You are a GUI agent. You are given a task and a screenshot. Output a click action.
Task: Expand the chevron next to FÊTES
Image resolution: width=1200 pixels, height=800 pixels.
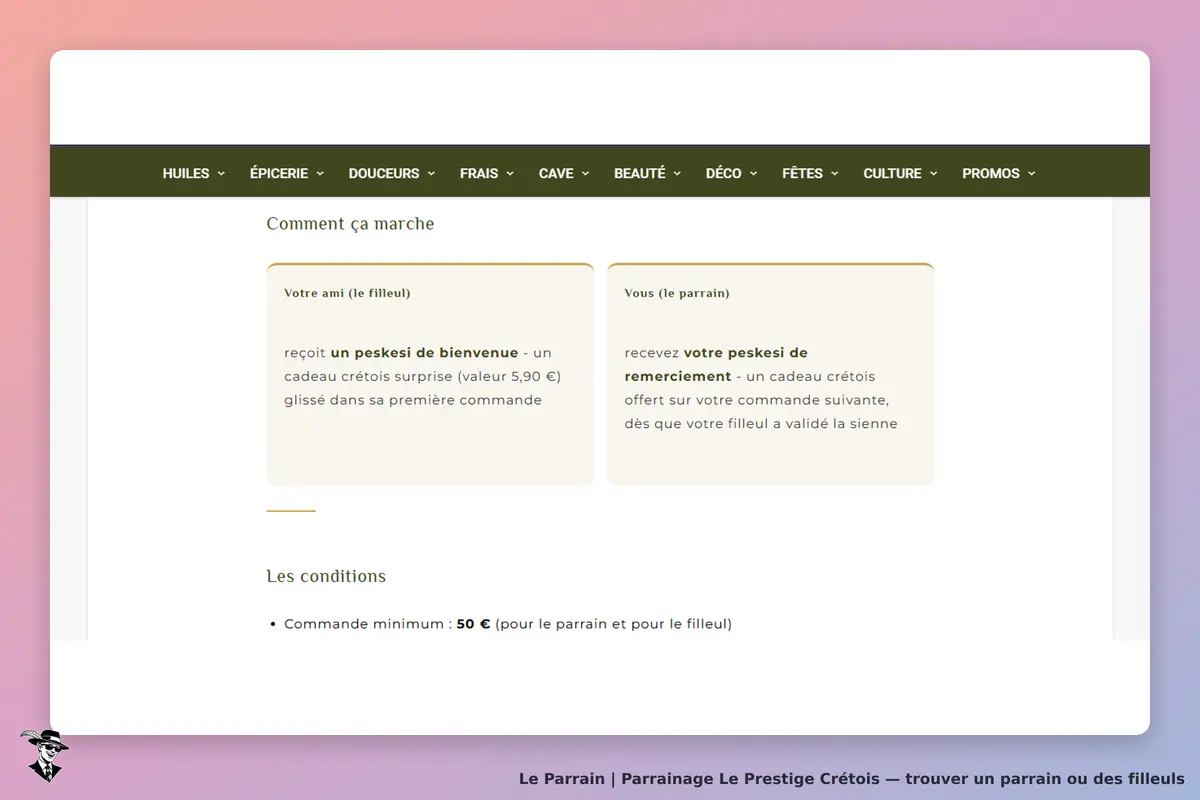click(x=834, y=174)
